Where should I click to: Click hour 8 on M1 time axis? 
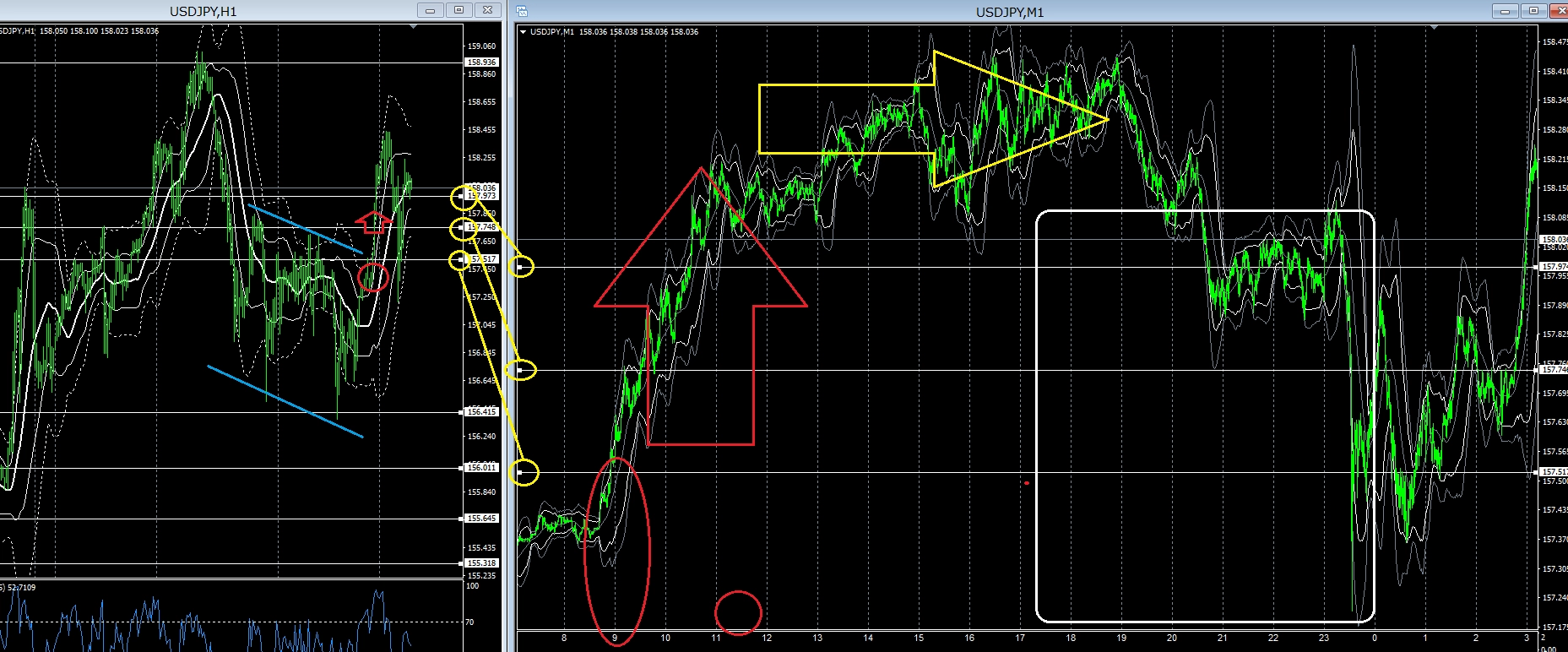click(564, 638)
